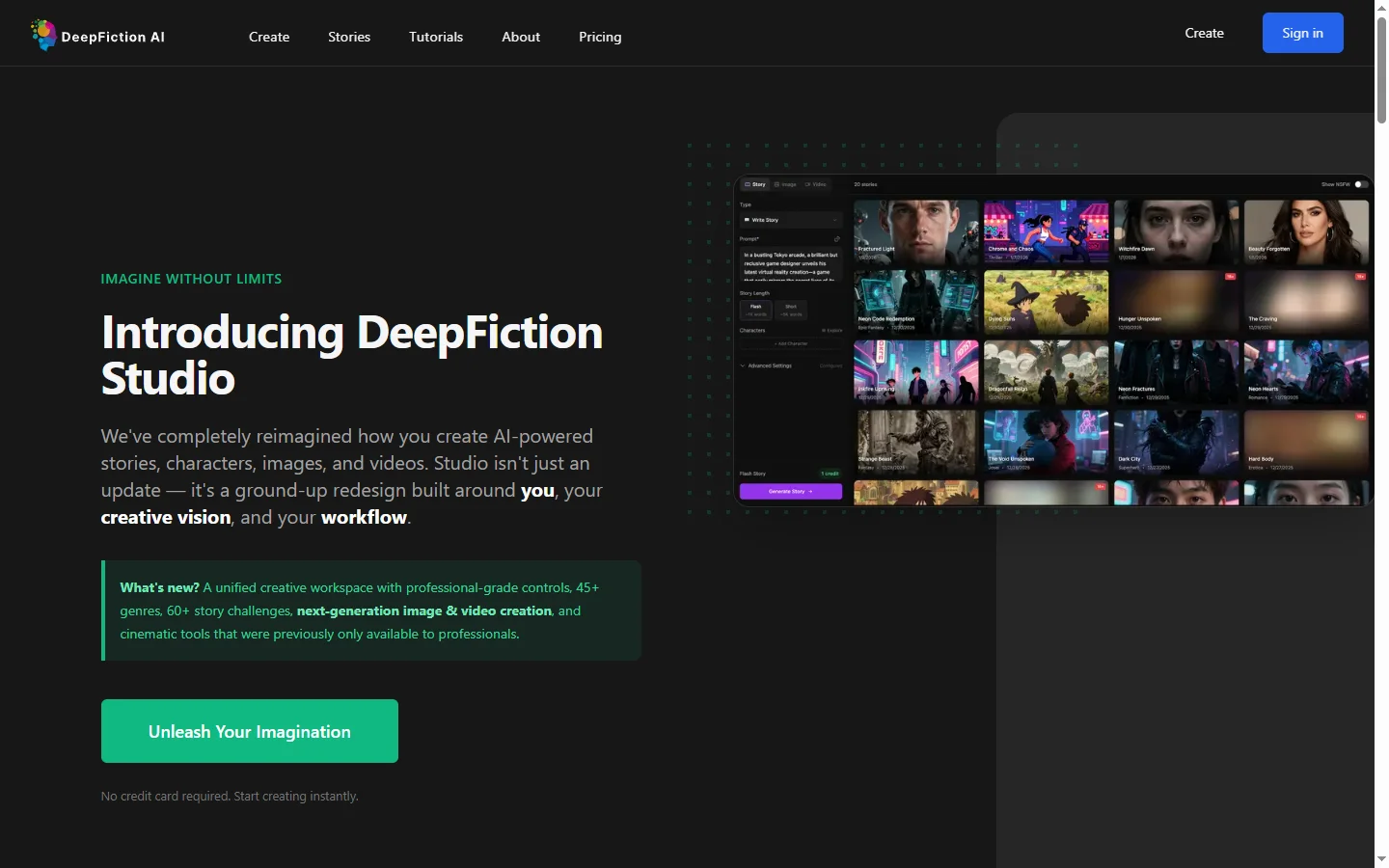
Task: Choose the Flash story length option
Action: tap(756, 310)
